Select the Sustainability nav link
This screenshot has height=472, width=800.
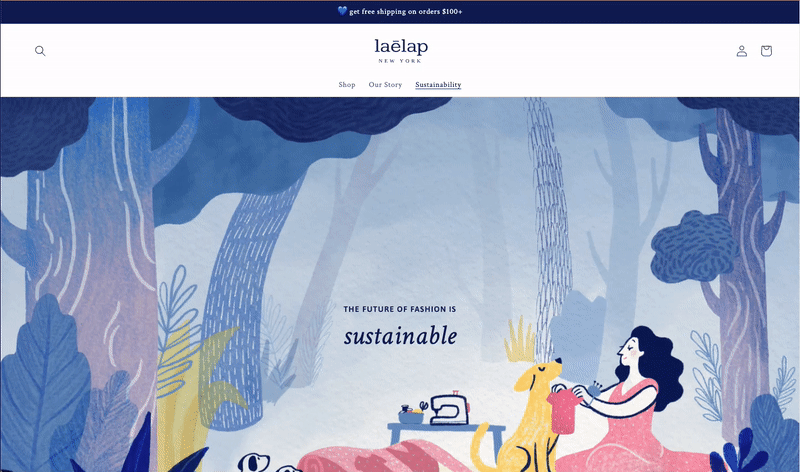[438, 85]
